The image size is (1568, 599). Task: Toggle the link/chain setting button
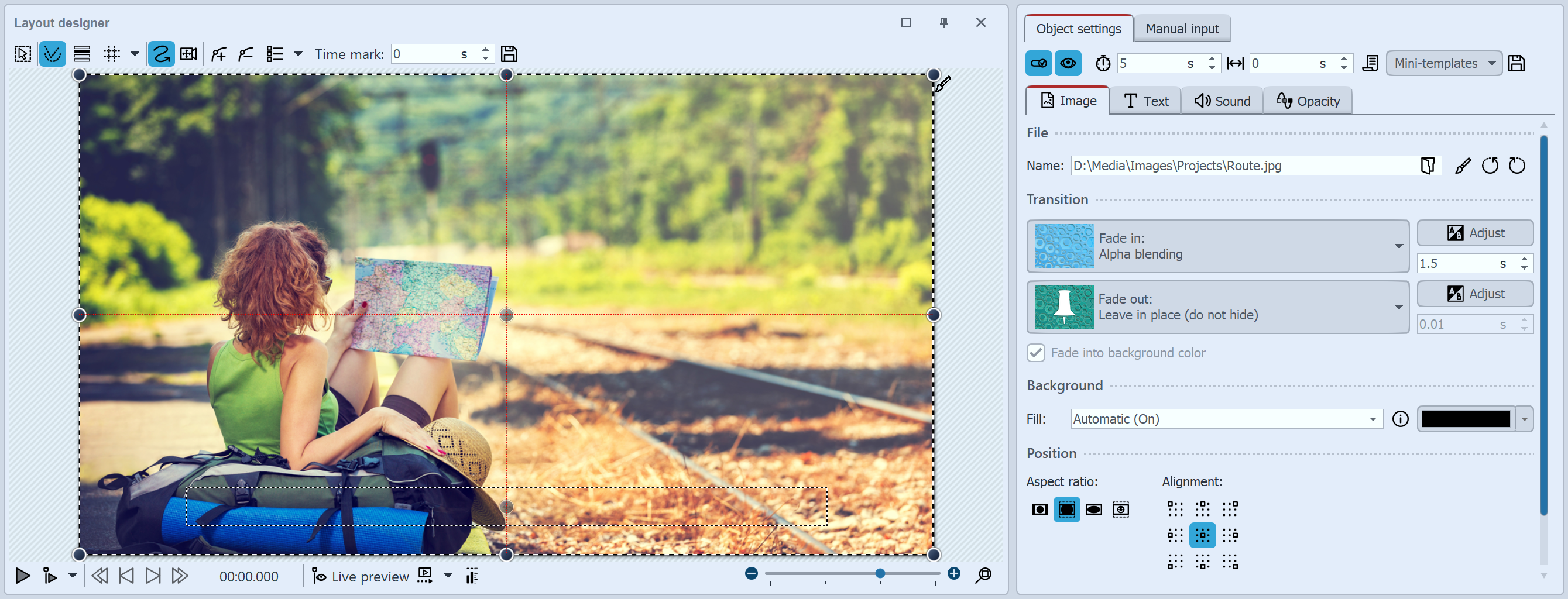point(1038,63)
